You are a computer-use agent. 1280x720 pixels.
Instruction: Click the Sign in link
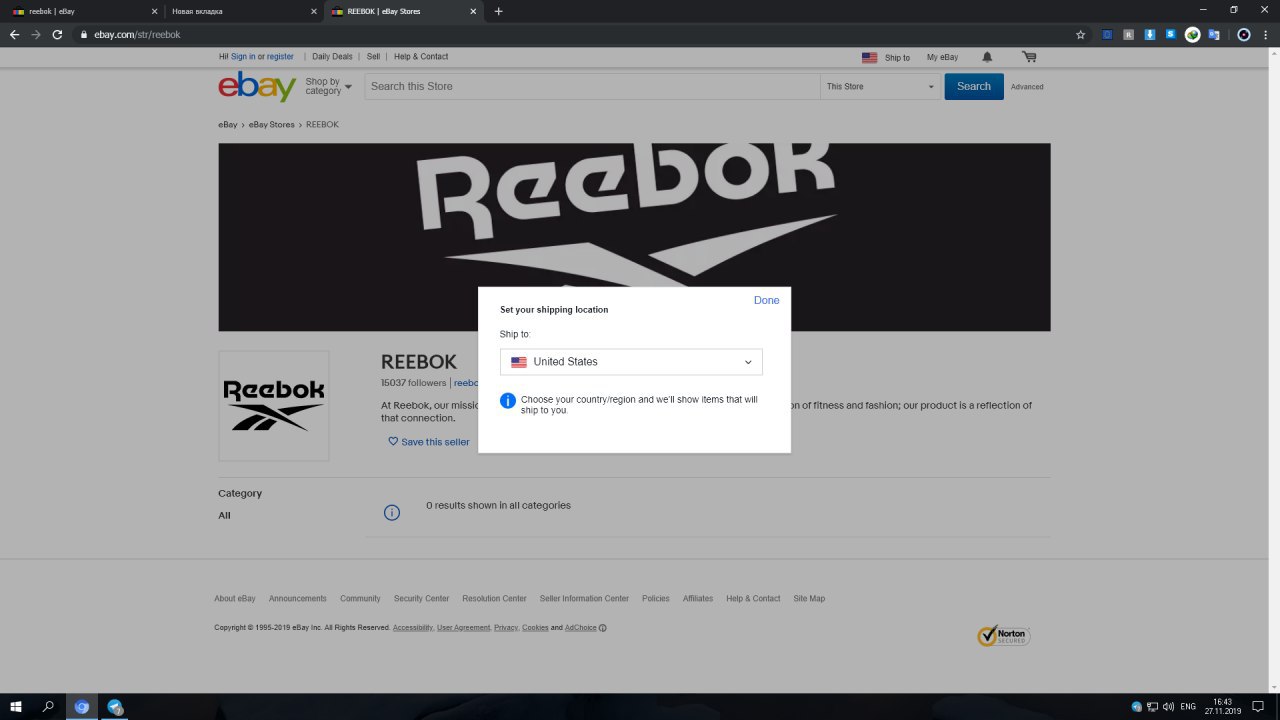pyautogui.click(x=243, y=57)
